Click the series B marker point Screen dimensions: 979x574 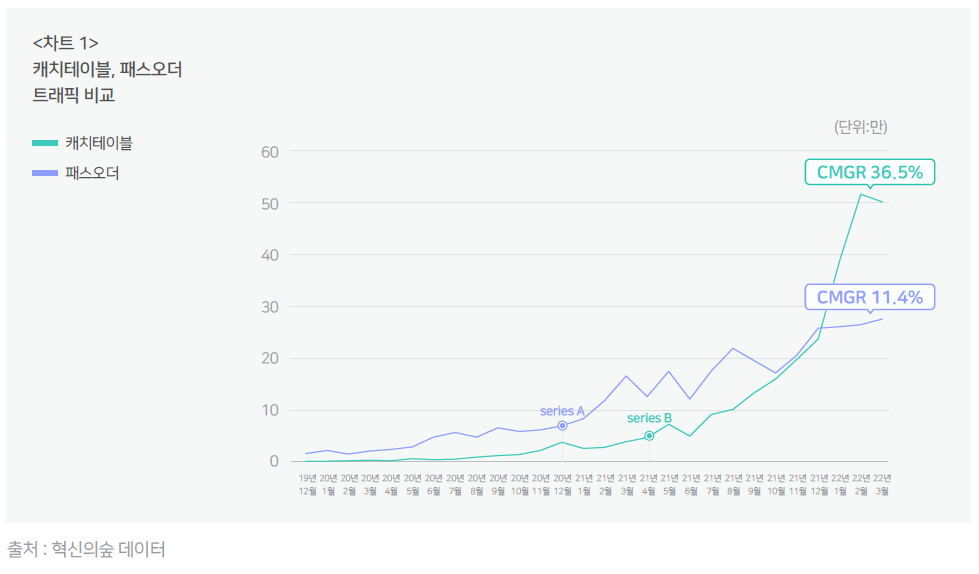click(649, 435)
